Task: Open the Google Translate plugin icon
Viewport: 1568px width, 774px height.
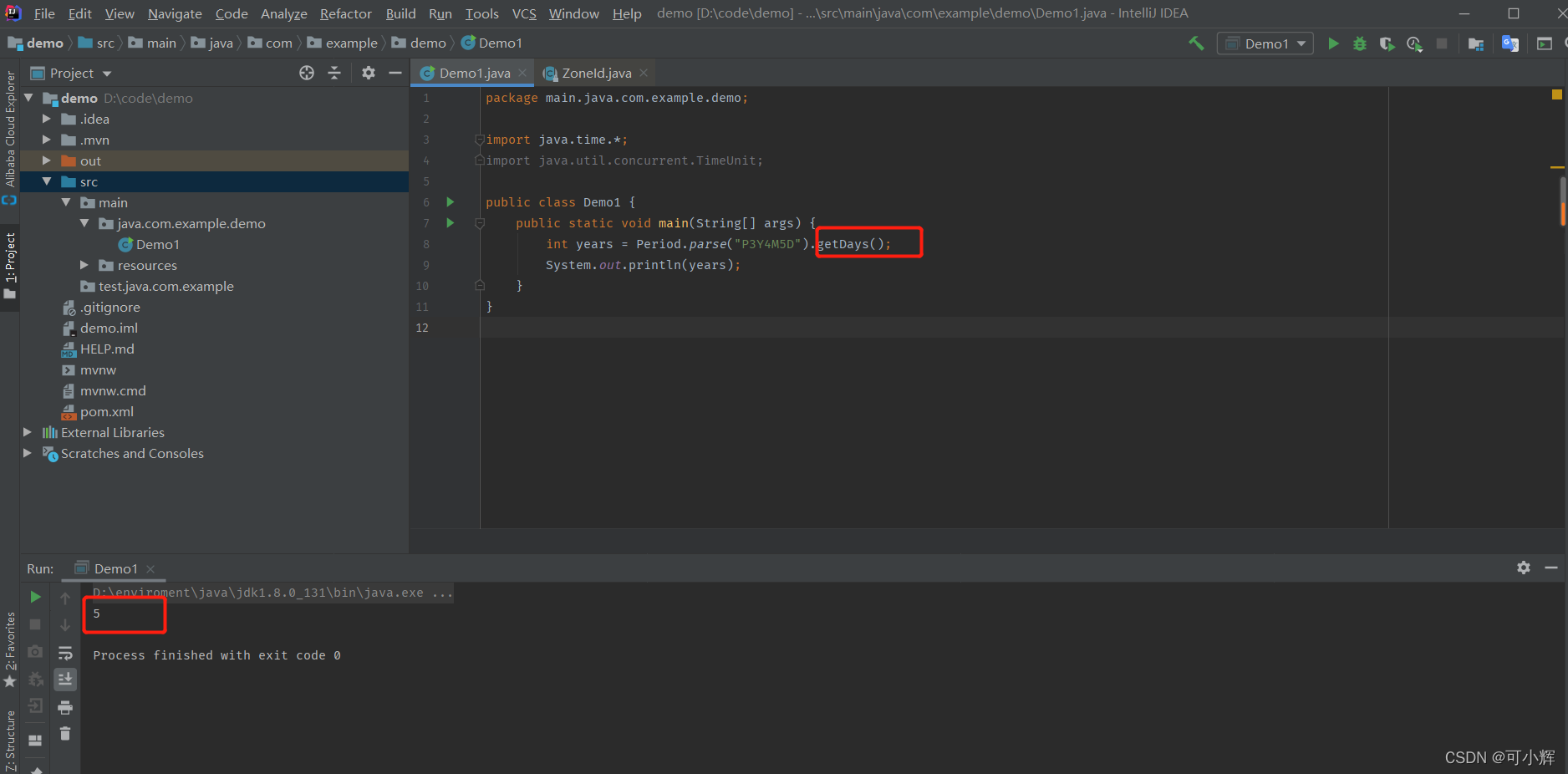Action: 1510,43
